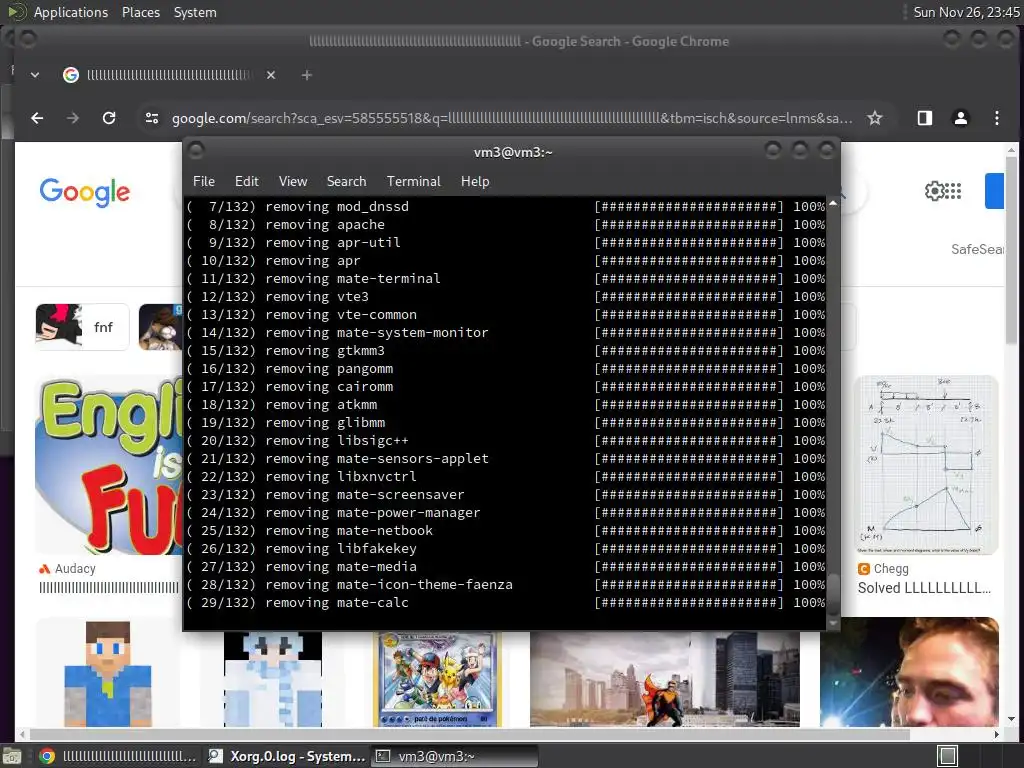Click the Chrome horizontal scrollbar
The width and height of the screenshot is (1024, 768).
470,734
